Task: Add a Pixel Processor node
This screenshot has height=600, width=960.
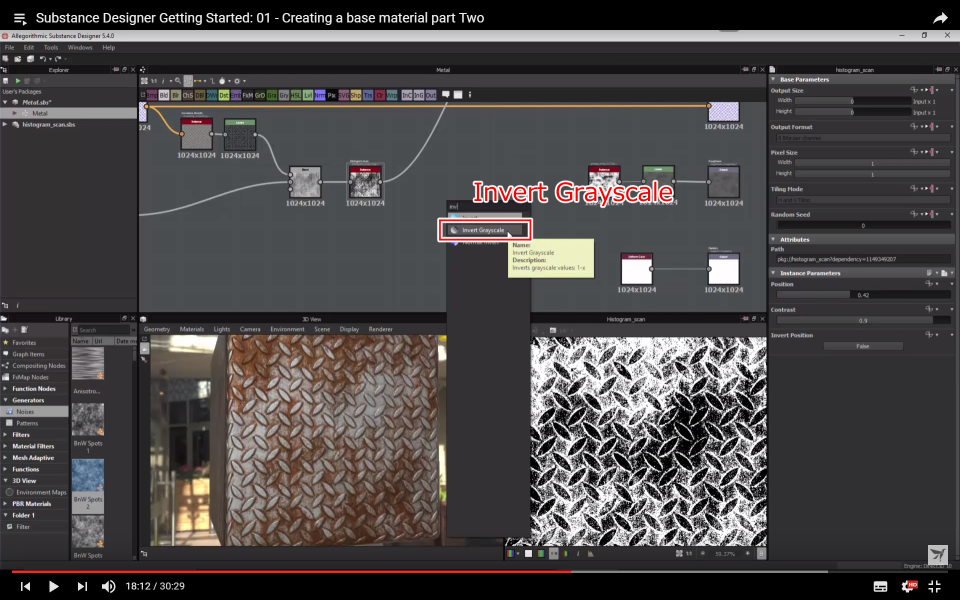Action: click(332, 95)
